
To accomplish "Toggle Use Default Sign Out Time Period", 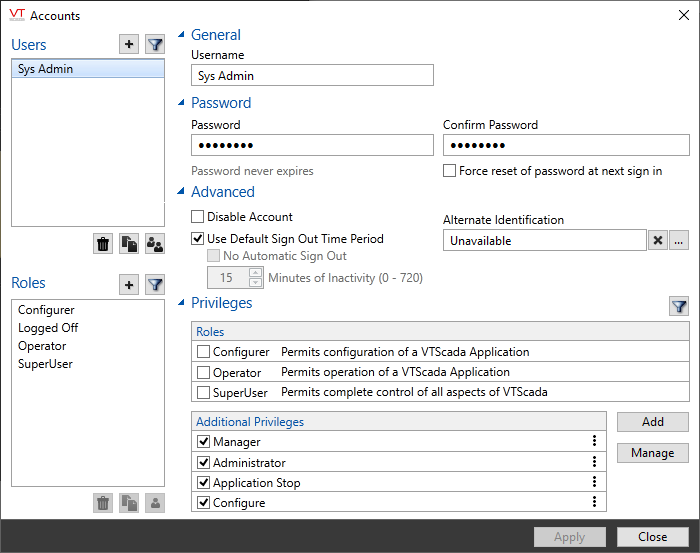I will coord(198,239).
